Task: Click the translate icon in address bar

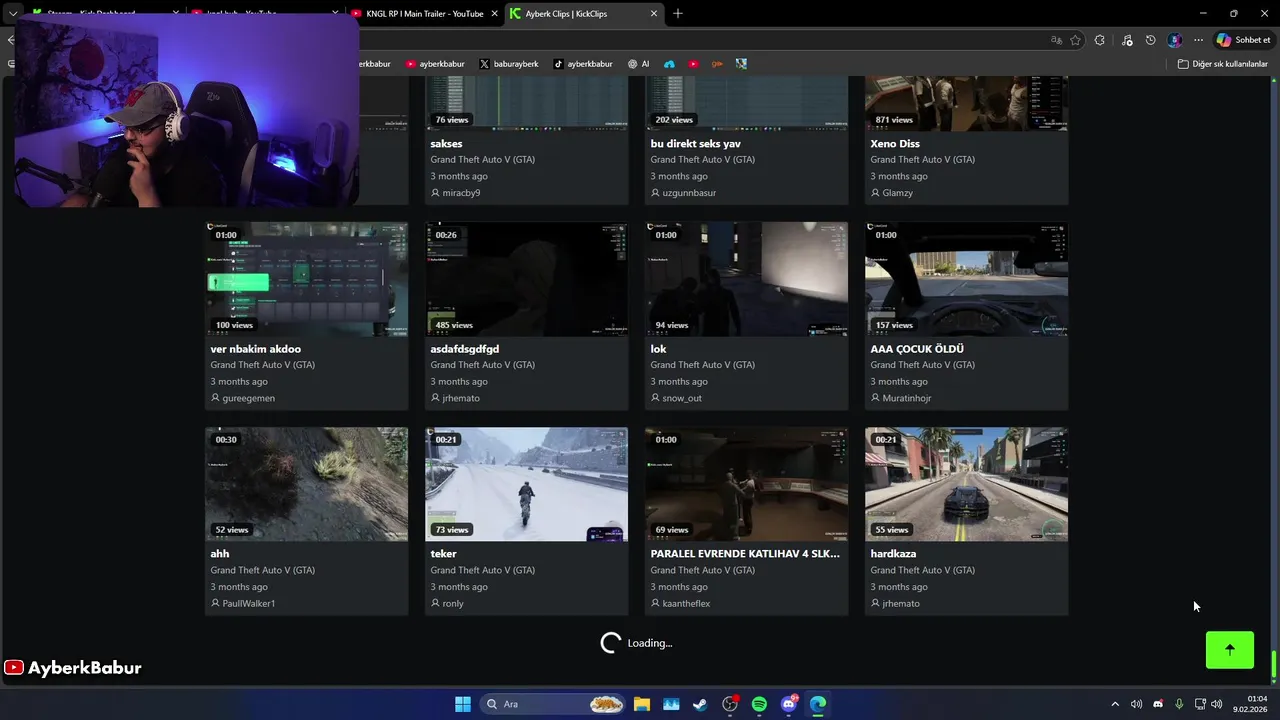Action: tap(1056, 40)
